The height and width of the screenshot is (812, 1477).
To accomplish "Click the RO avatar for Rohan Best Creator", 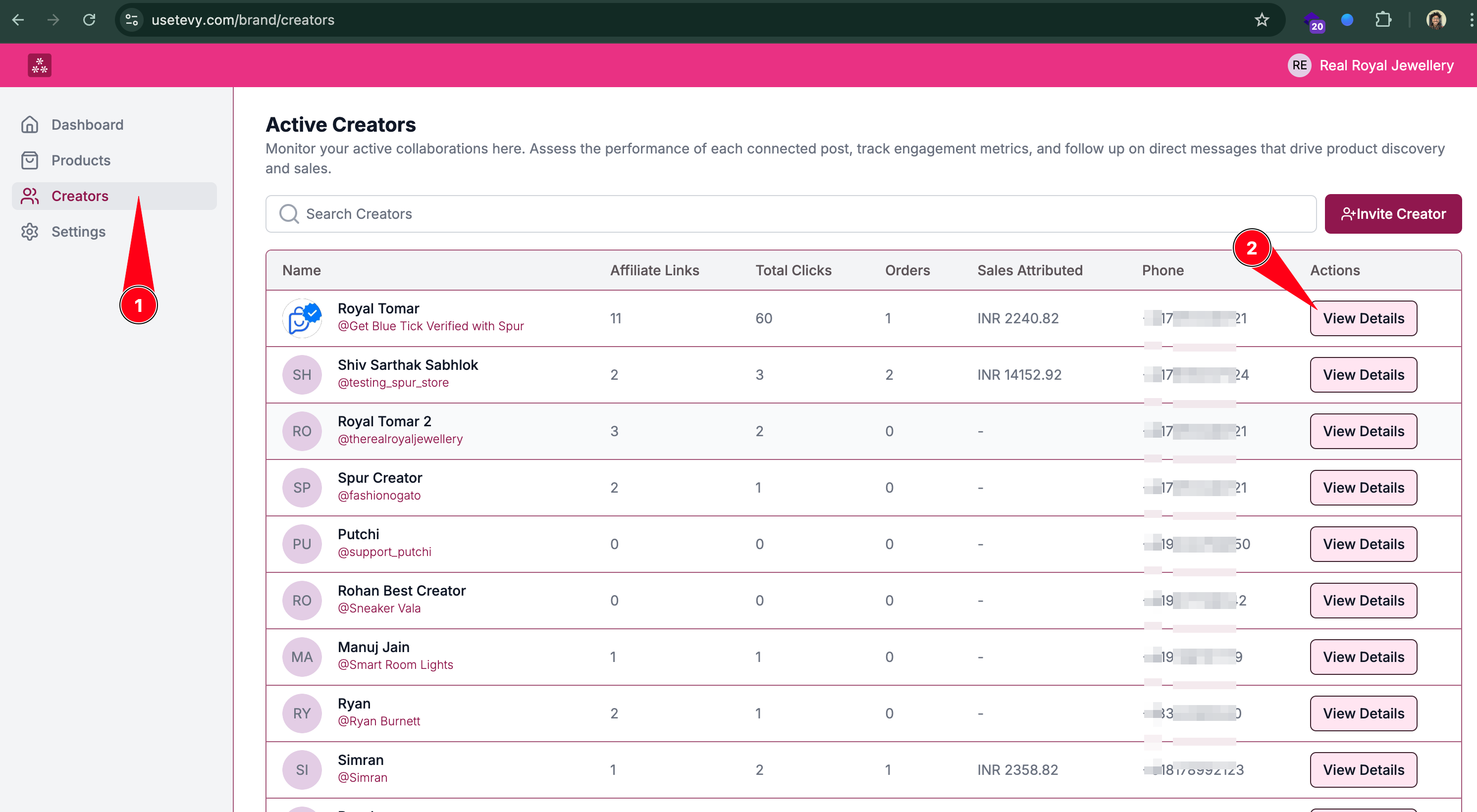I will click(302, 601).
